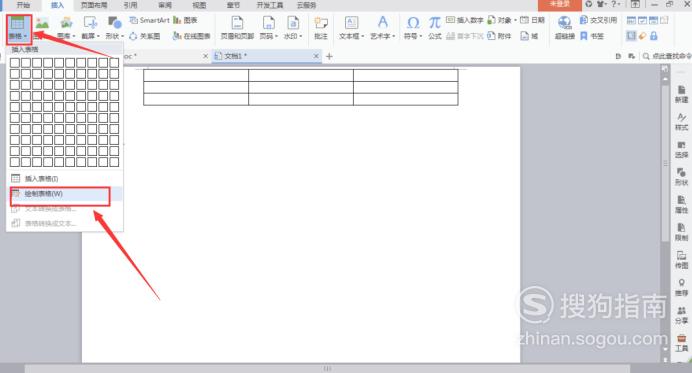Viewport: 692px width, 373px height.
Task: Open the Styles (样式) sidebar panel
Action: coord(681,121)
